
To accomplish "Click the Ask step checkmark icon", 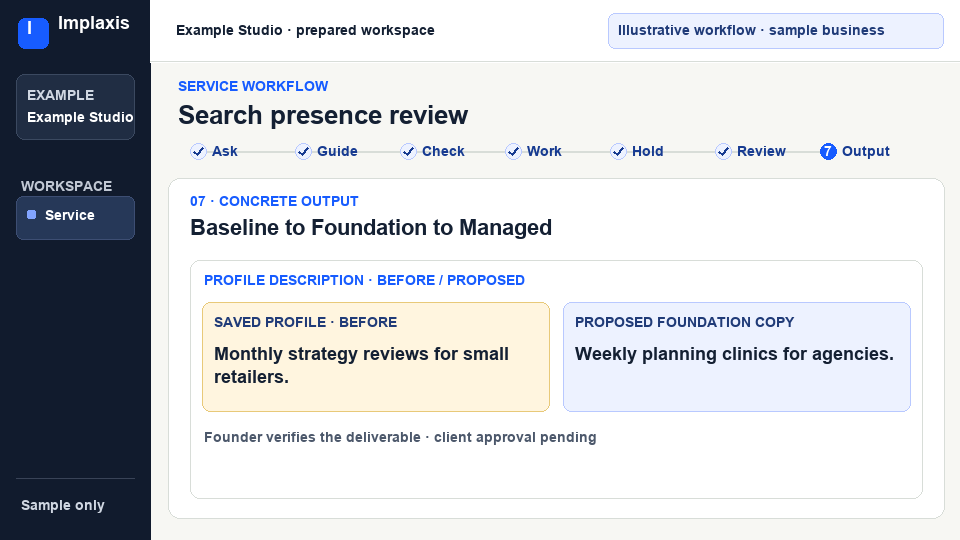I will point(198,151).
